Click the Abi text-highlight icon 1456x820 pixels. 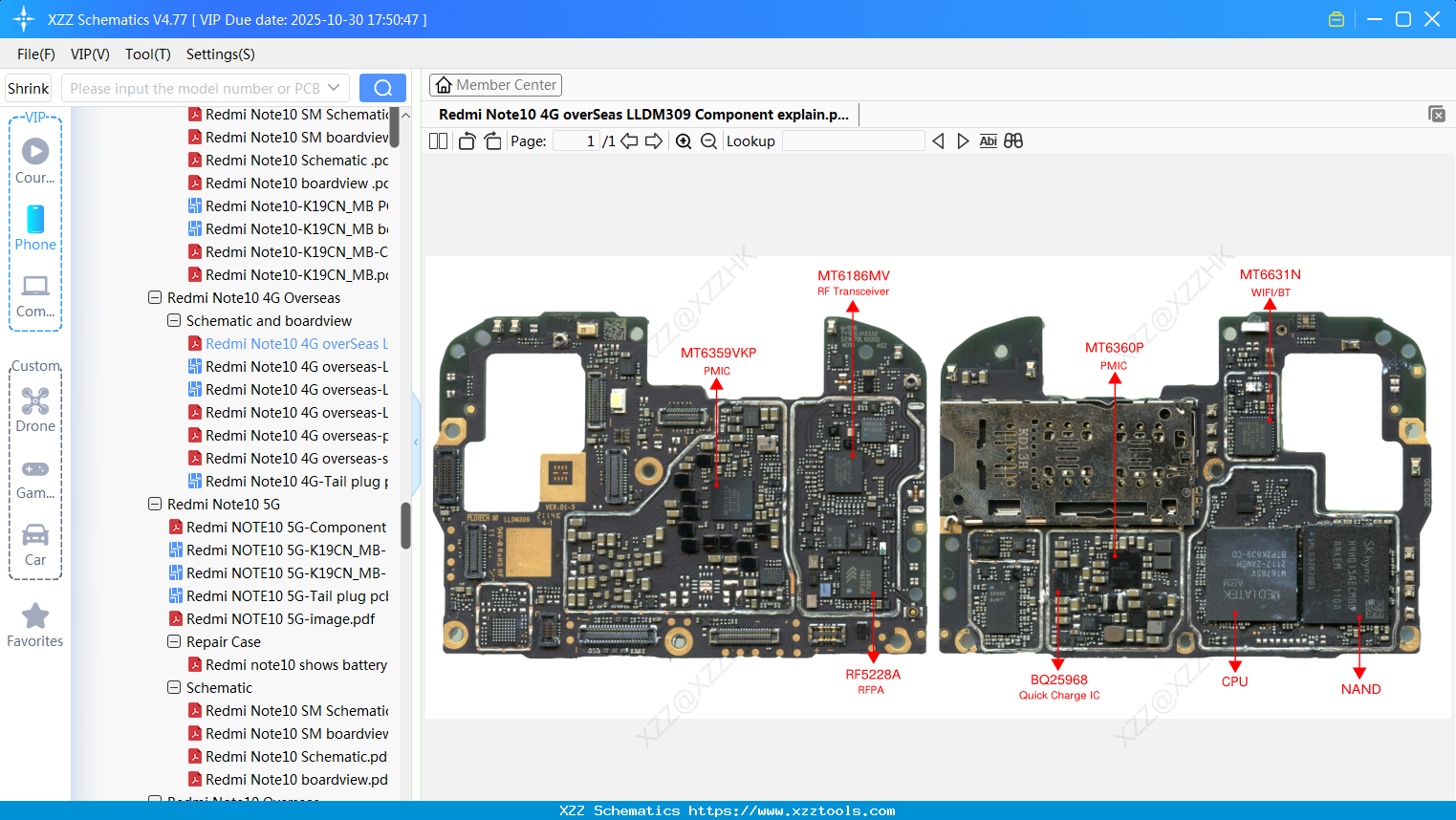[x=988, y=140]
